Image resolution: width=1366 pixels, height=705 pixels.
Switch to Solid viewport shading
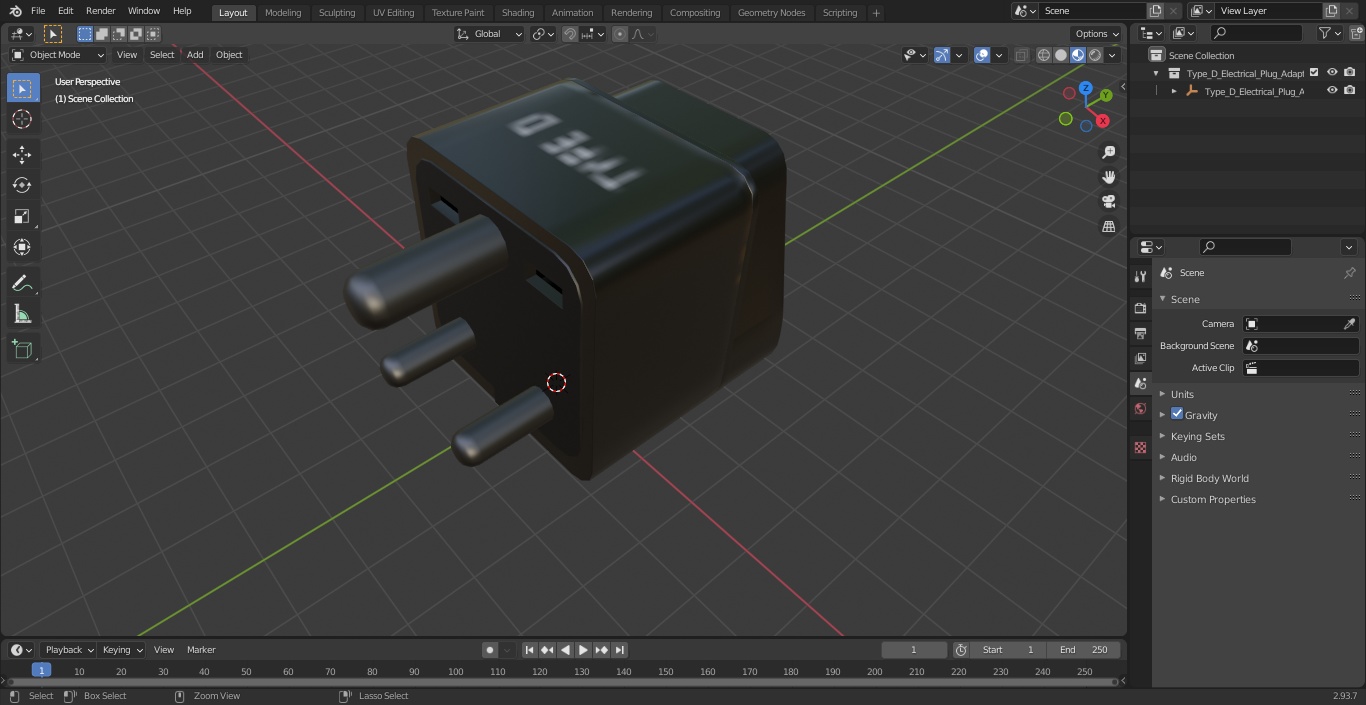pos(1061,55)
